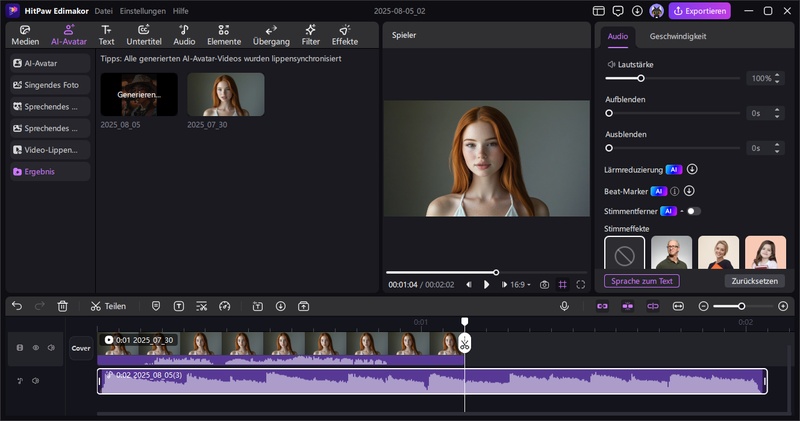This screenshot has width=800, height=421.
Task: Enter fullscreen preview
Action: click(581, 285)
